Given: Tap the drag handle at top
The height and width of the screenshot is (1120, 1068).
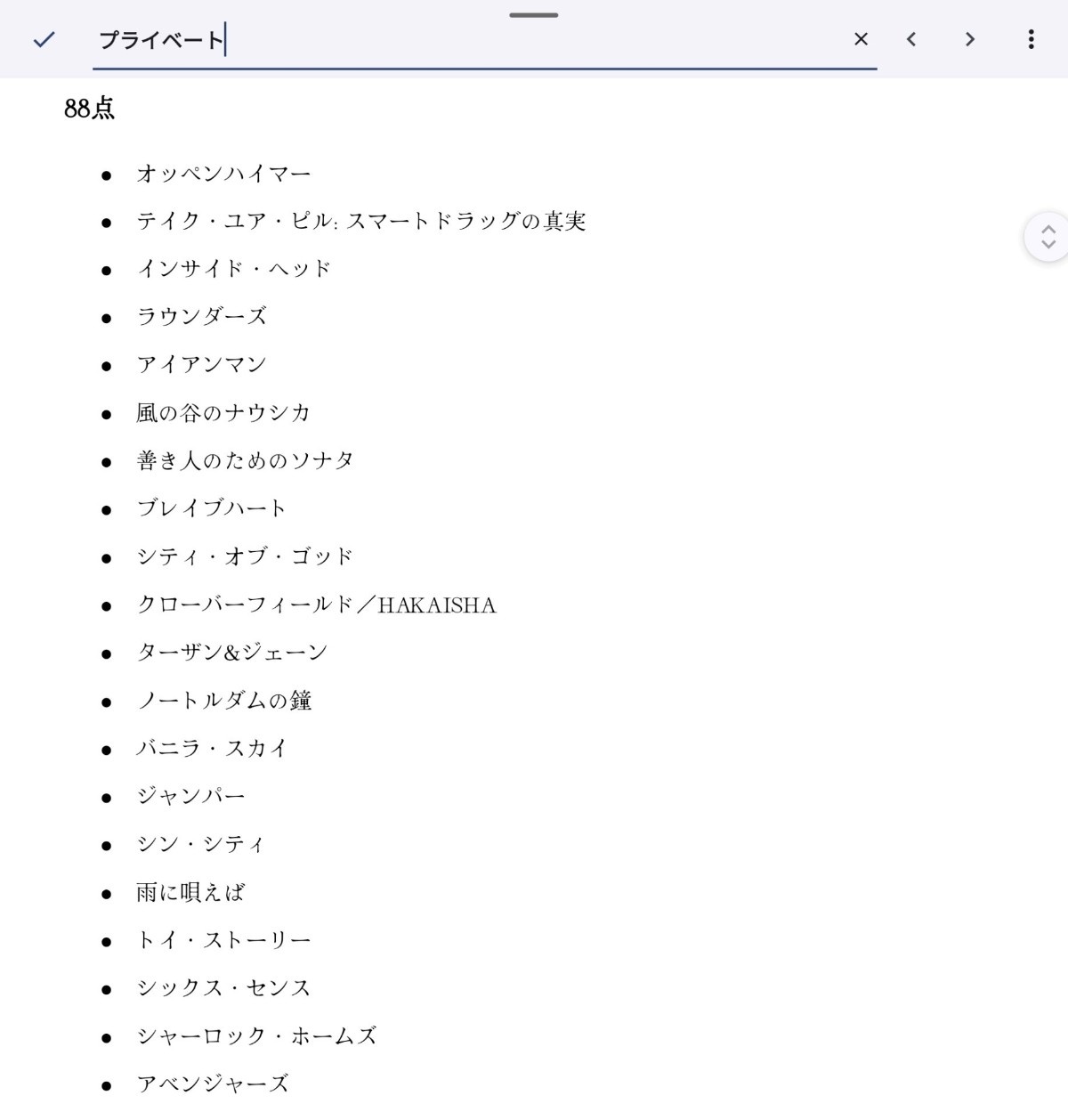Looking at the screenshot, I should 534,15.
